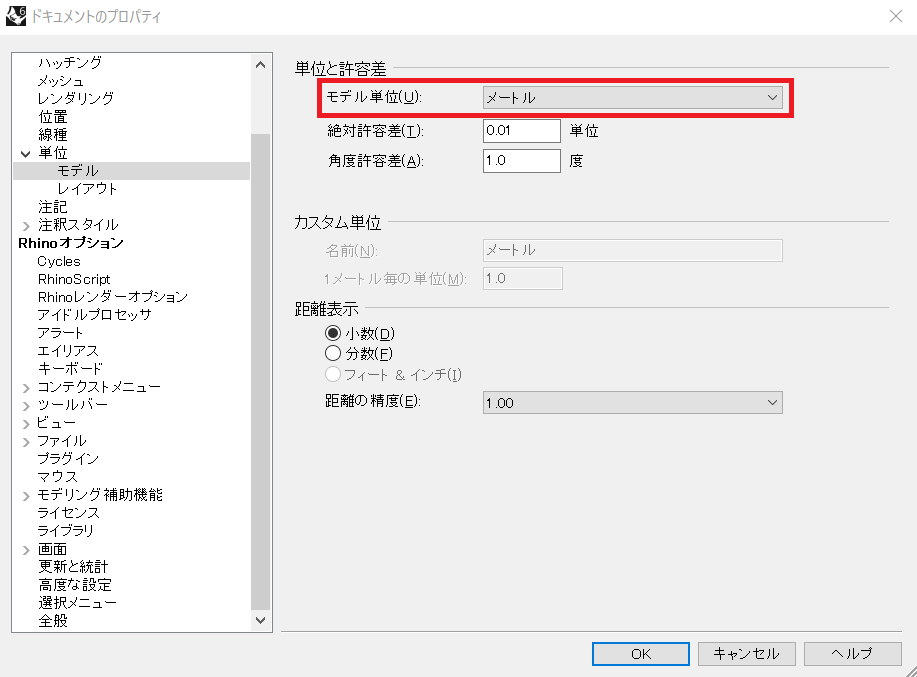Expand the ファイル tree node
Viewport: 917px width, 677px height.
click(x=26, y=442)
